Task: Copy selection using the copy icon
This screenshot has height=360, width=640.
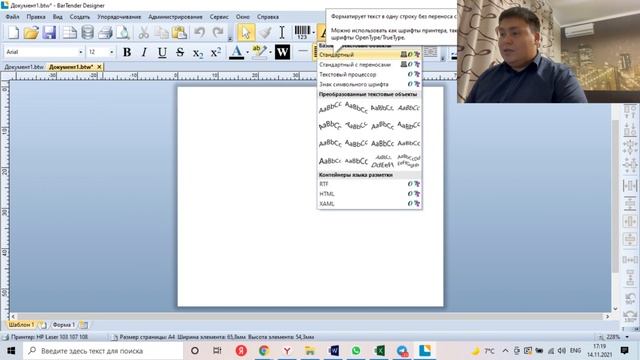Action: click(x=162, y=32)
